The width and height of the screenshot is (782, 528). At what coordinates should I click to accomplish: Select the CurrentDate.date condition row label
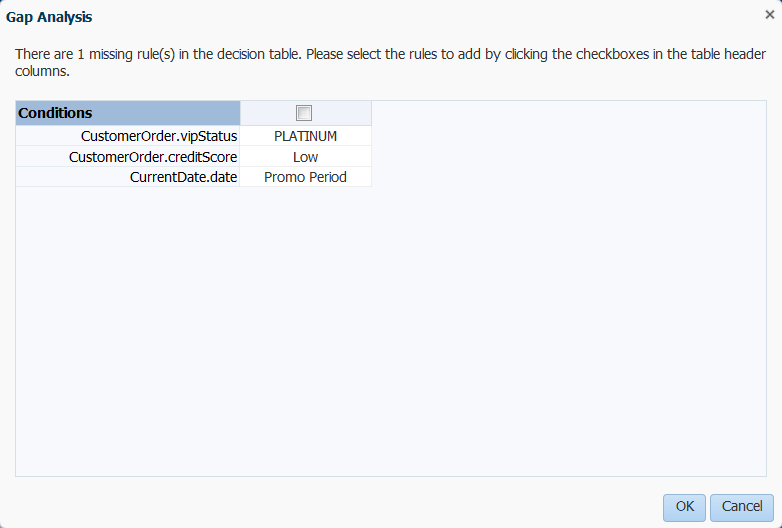click(x=183, y=177)
